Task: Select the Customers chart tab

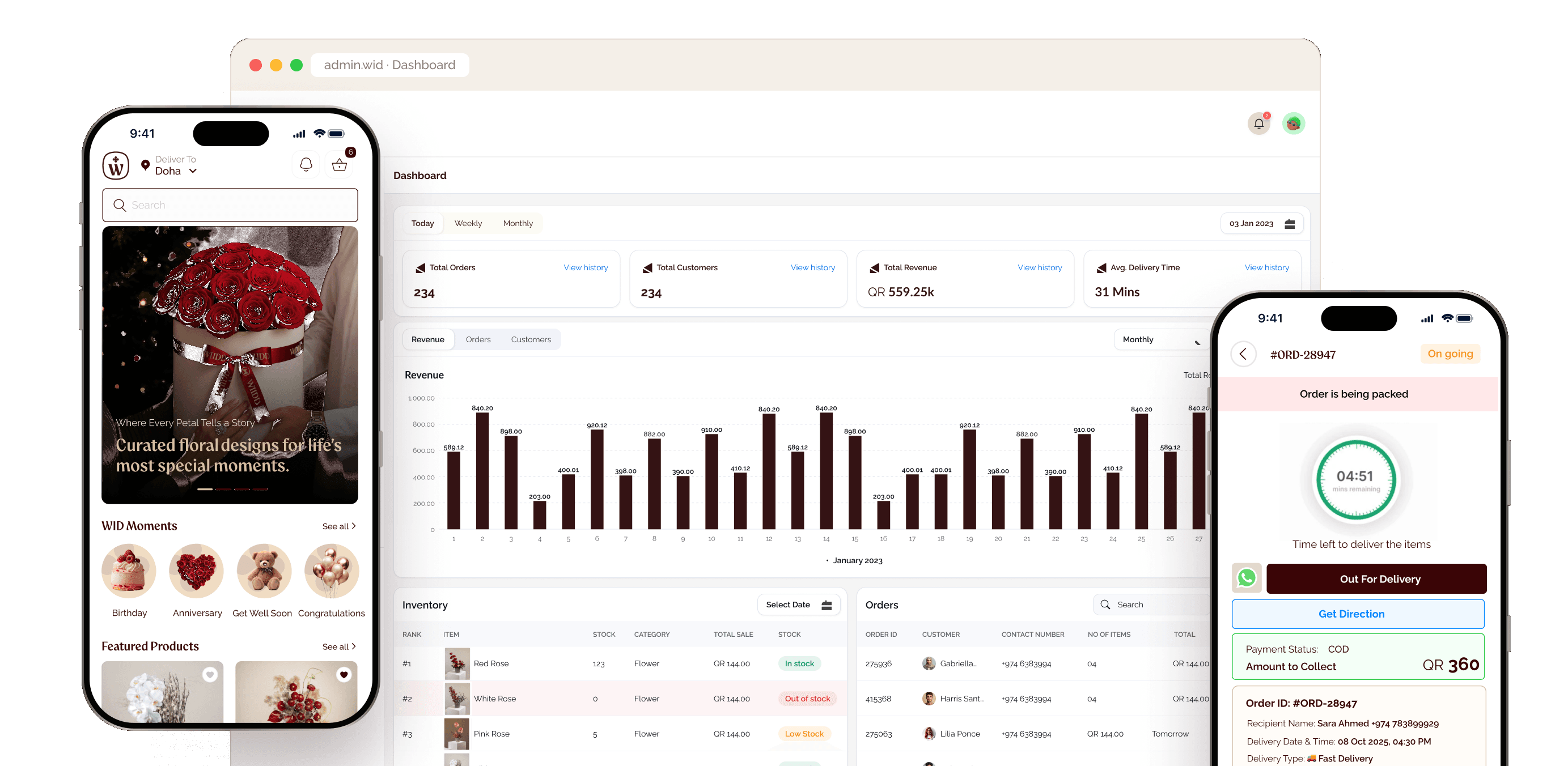Action: pos(531,339)
